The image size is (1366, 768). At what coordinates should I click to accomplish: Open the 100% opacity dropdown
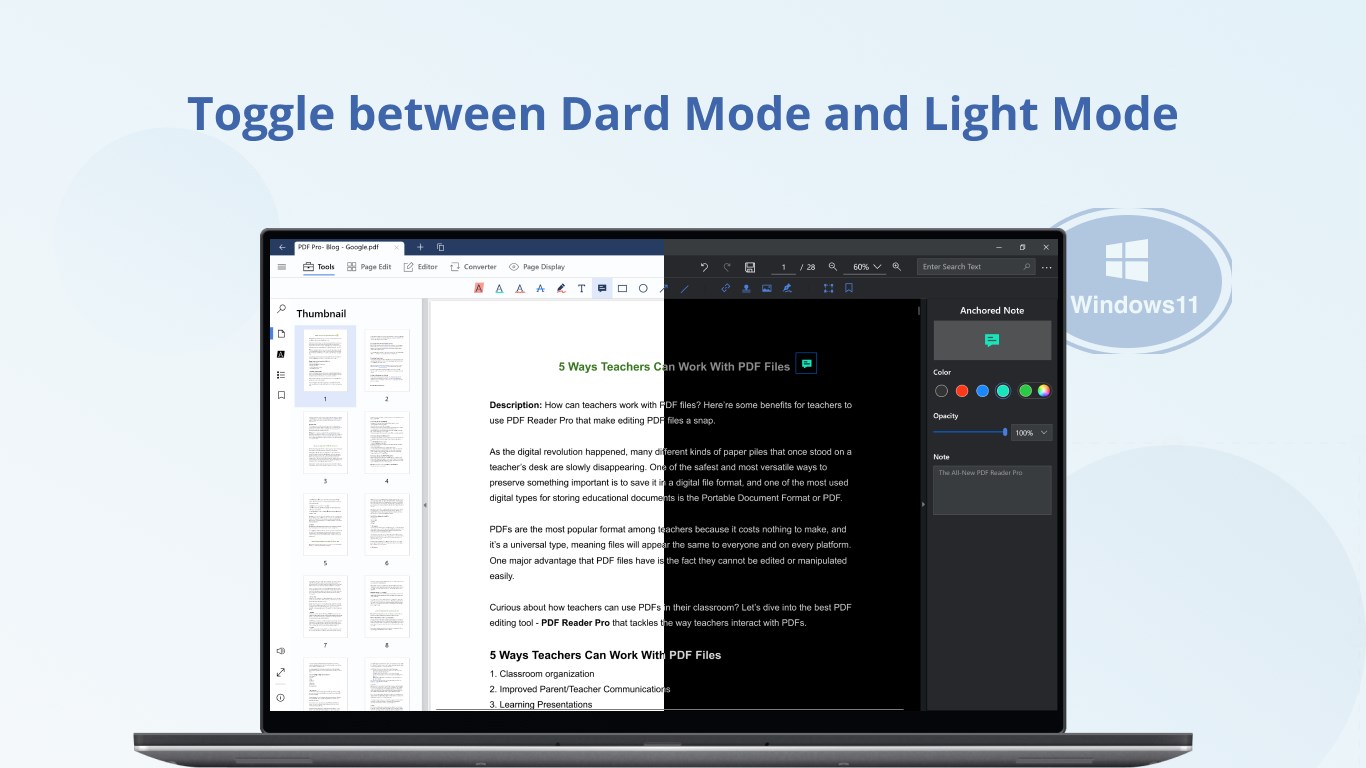tap(1031, 433)
